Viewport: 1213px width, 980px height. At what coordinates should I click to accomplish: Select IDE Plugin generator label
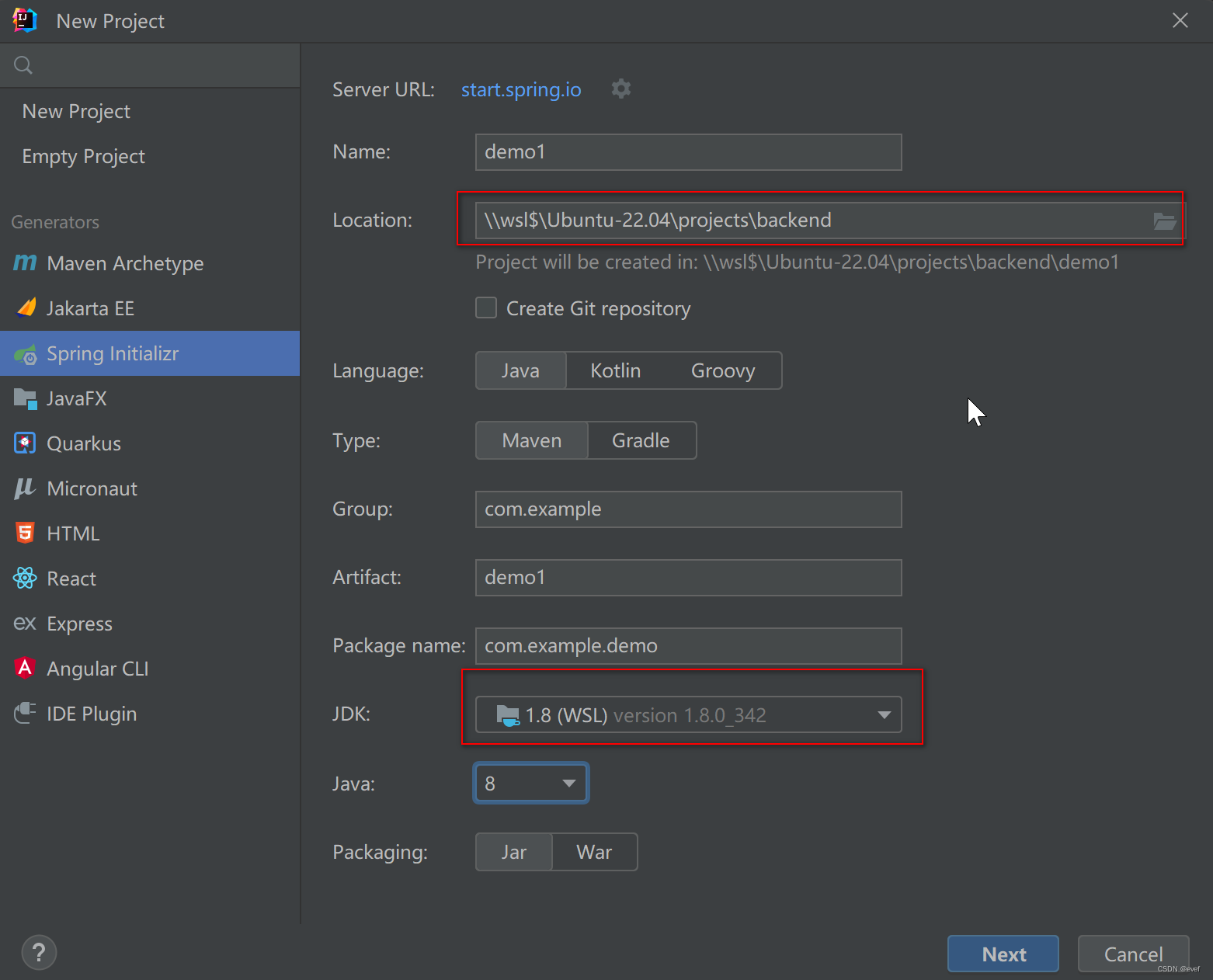(92, 714)
